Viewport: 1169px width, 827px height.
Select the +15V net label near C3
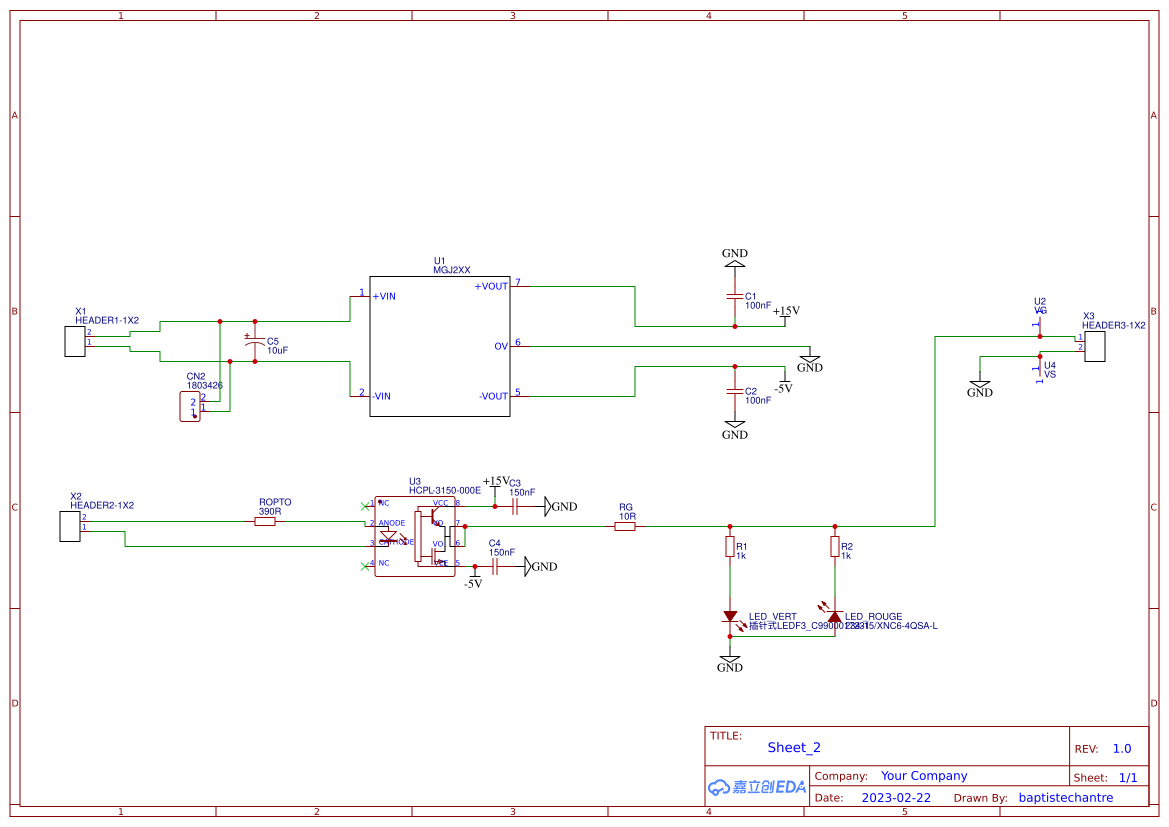point(494,480)
